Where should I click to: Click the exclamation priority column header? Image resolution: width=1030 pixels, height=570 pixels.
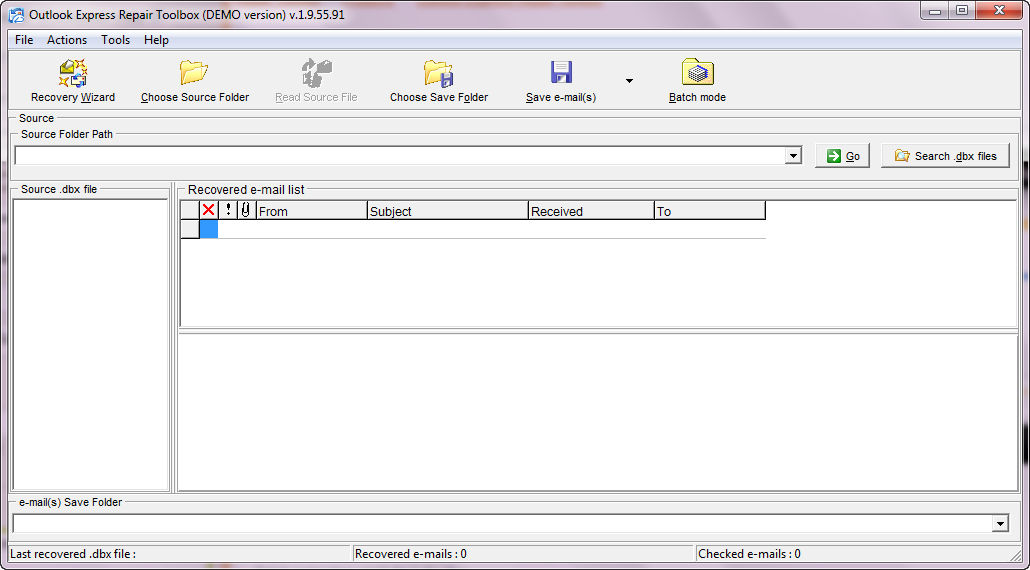[x=228, y=210]
